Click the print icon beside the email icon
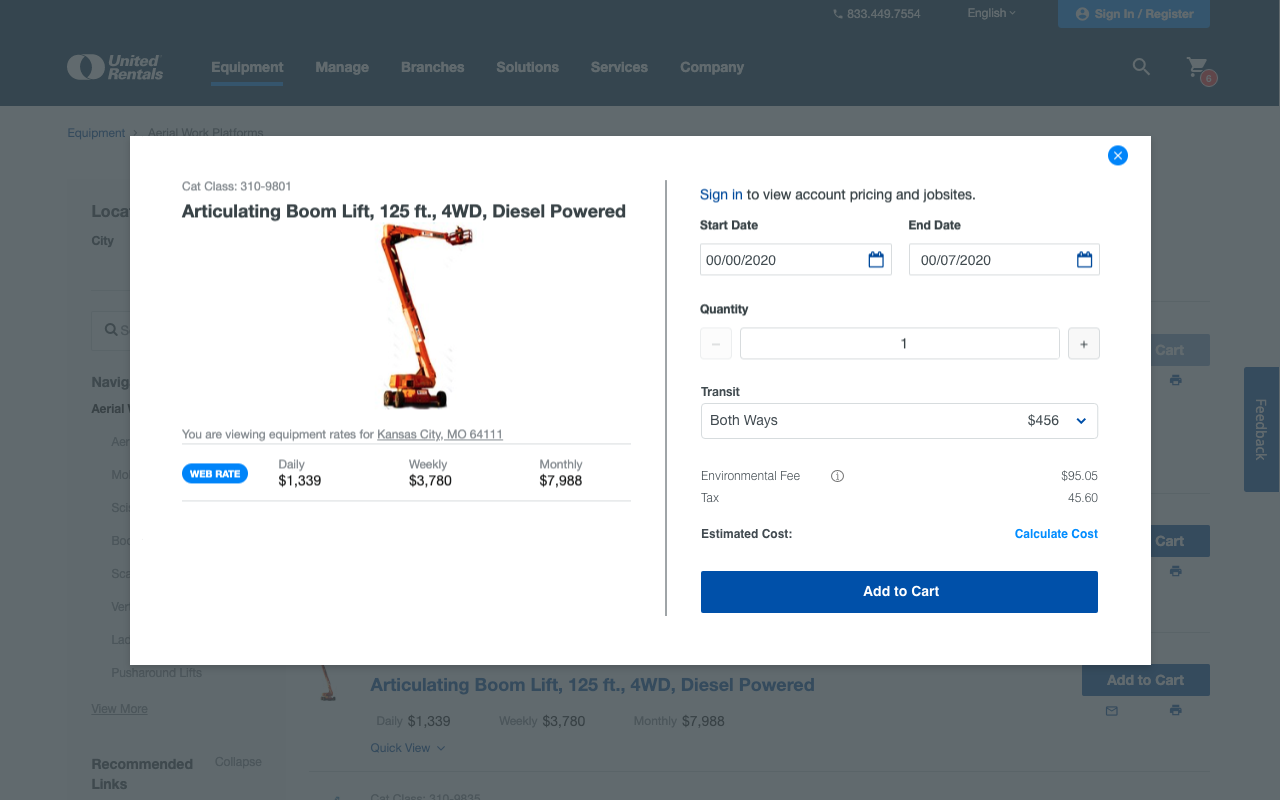This screenshot has width=1280, height=800. coord(1175,711)
